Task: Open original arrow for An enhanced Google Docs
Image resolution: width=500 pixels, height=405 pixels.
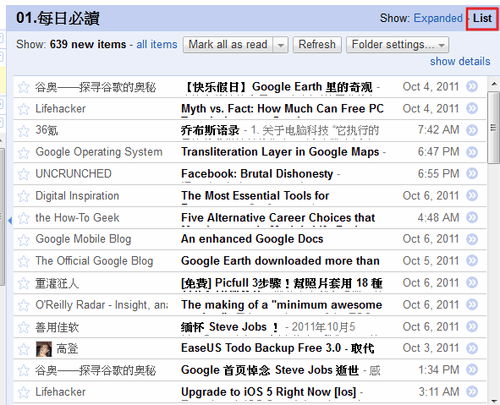Action: tap(472, 239)
